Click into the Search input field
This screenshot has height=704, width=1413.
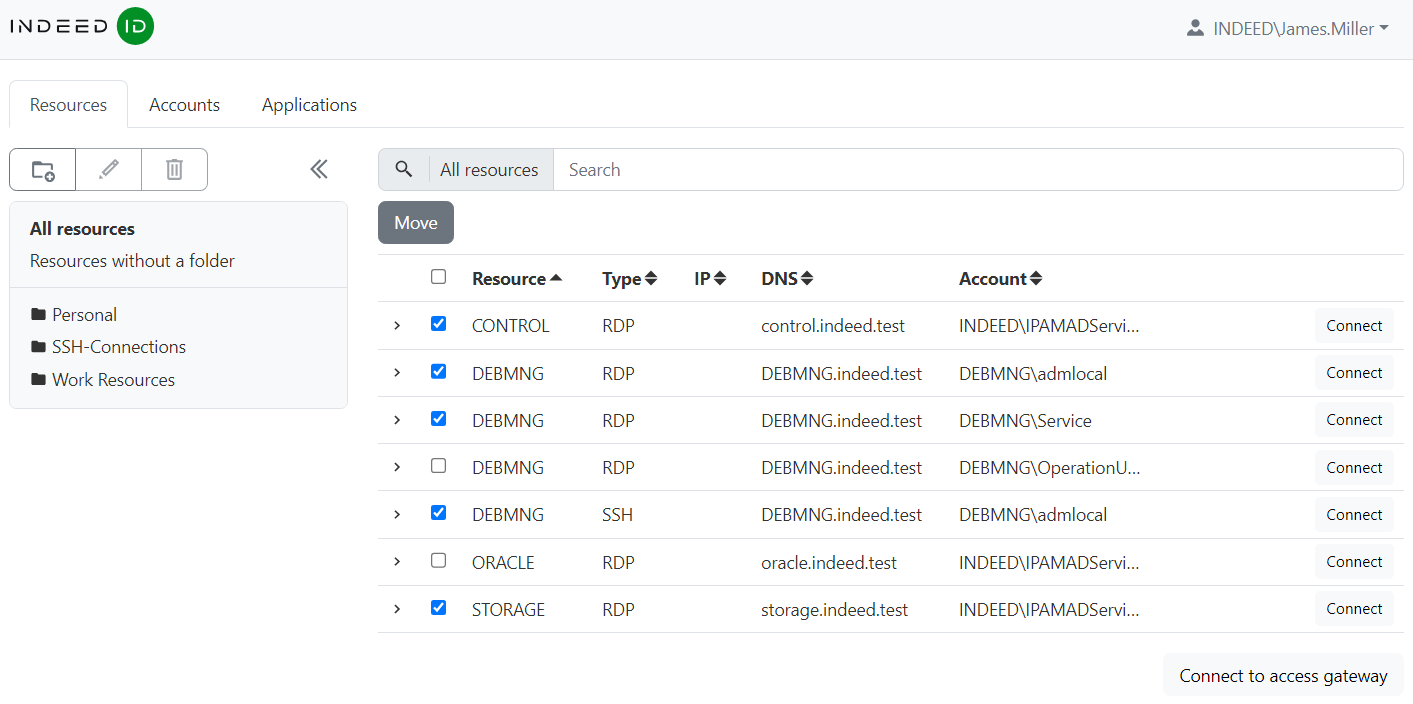tap(975, 170)
